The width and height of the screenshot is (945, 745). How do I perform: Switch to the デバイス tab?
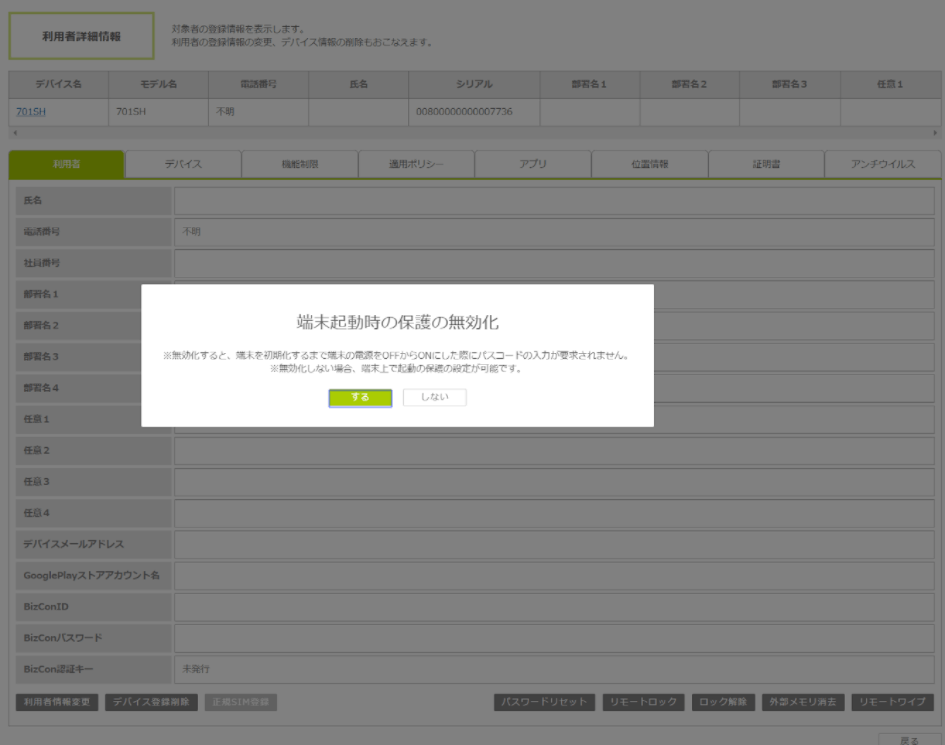point(183,164)
